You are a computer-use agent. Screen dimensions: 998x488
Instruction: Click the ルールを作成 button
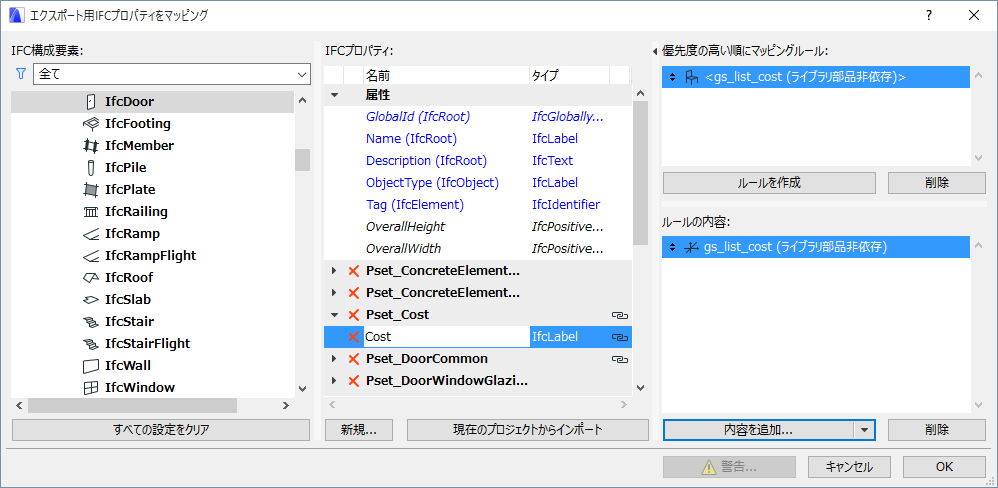pos(769,183)
